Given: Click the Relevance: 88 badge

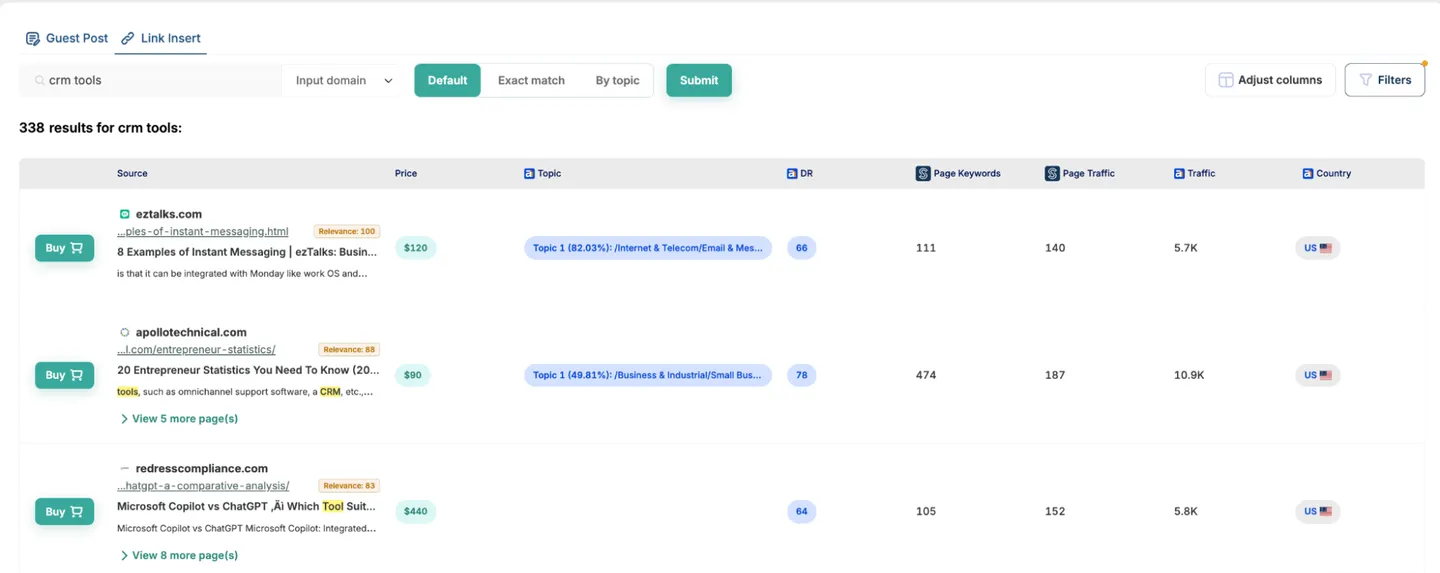Looking at the screenshot, I should coord(349,349).
